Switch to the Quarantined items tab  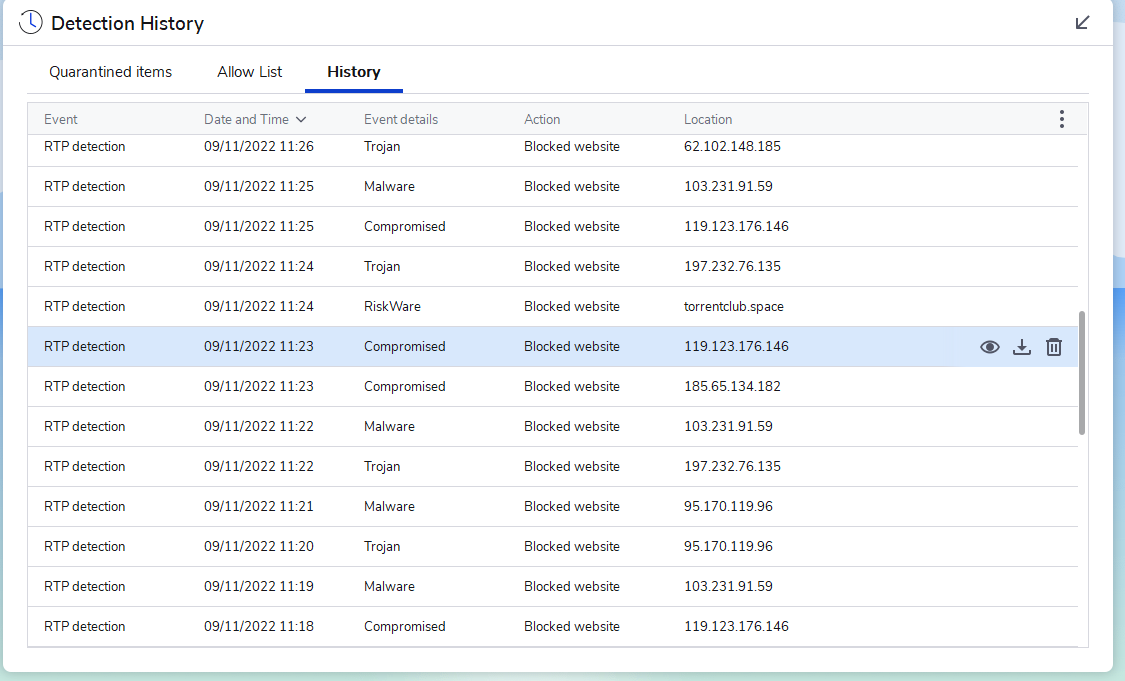(x=110, y=71)
